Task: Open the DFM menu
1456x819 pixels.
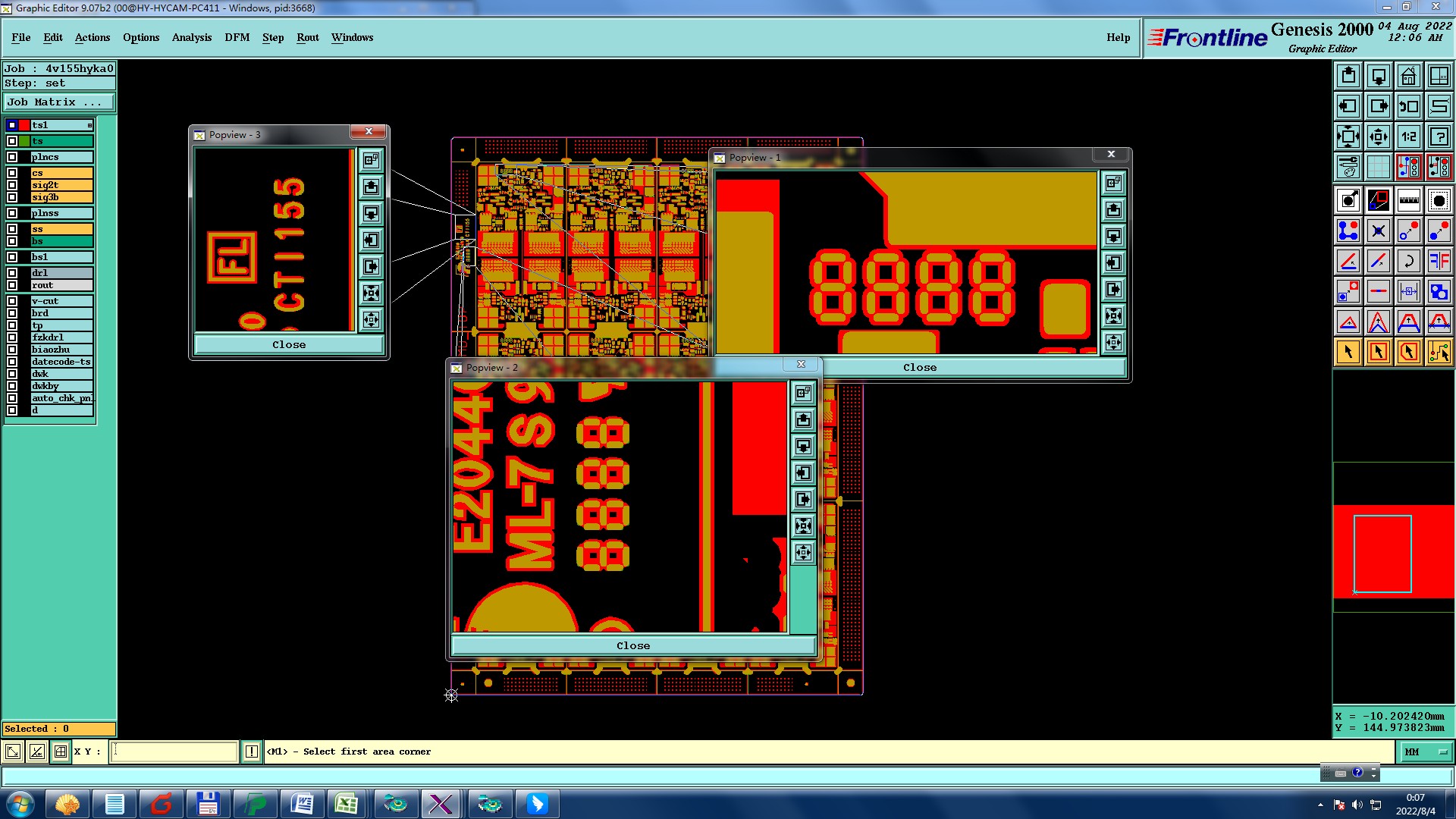Action: click(237, 37)
